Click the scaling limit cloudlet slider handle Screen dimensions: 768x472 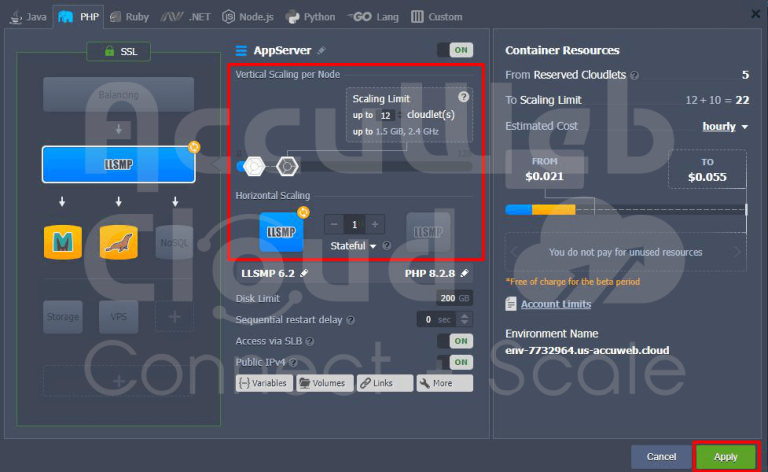pos(287,166)
